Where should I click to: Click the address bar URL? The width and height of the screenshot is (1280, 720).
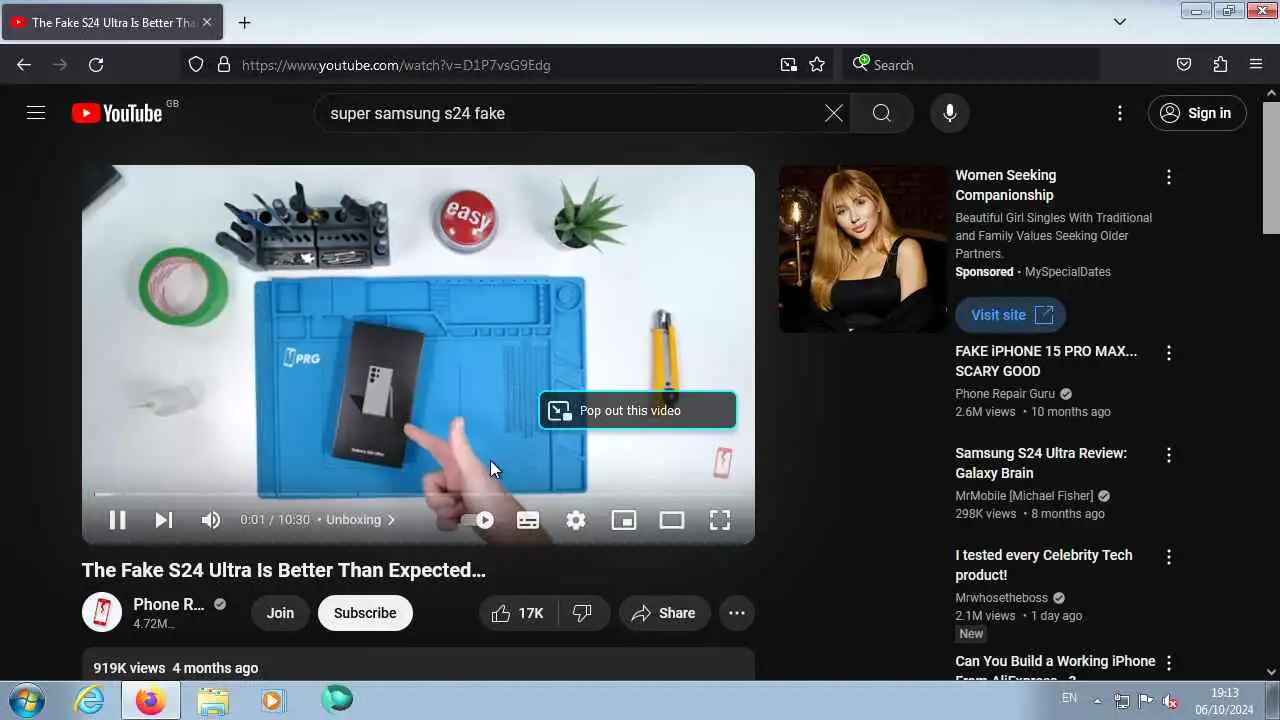click(x=396, y=65)
